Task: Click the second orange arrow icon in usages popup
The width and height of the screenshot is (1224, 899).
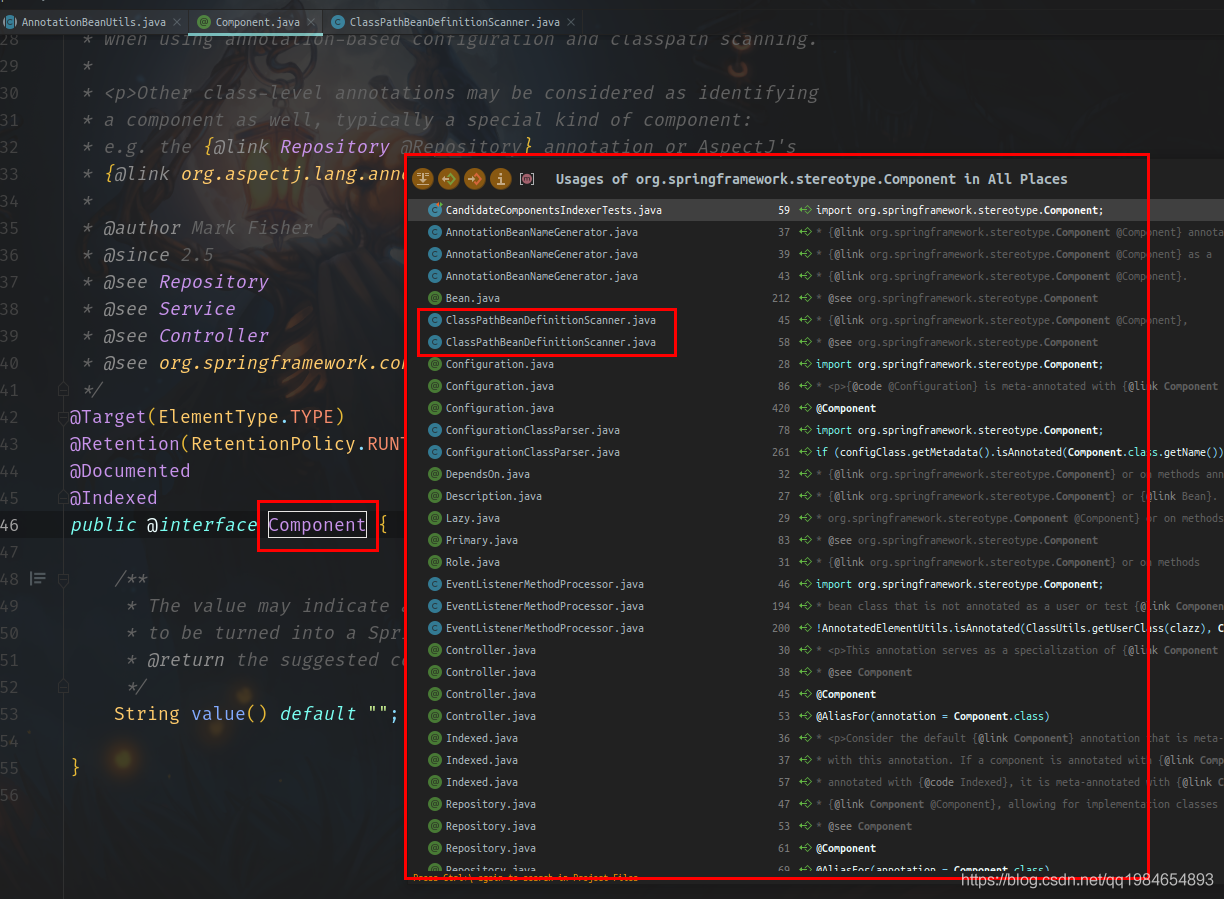Action: point(449,179)
